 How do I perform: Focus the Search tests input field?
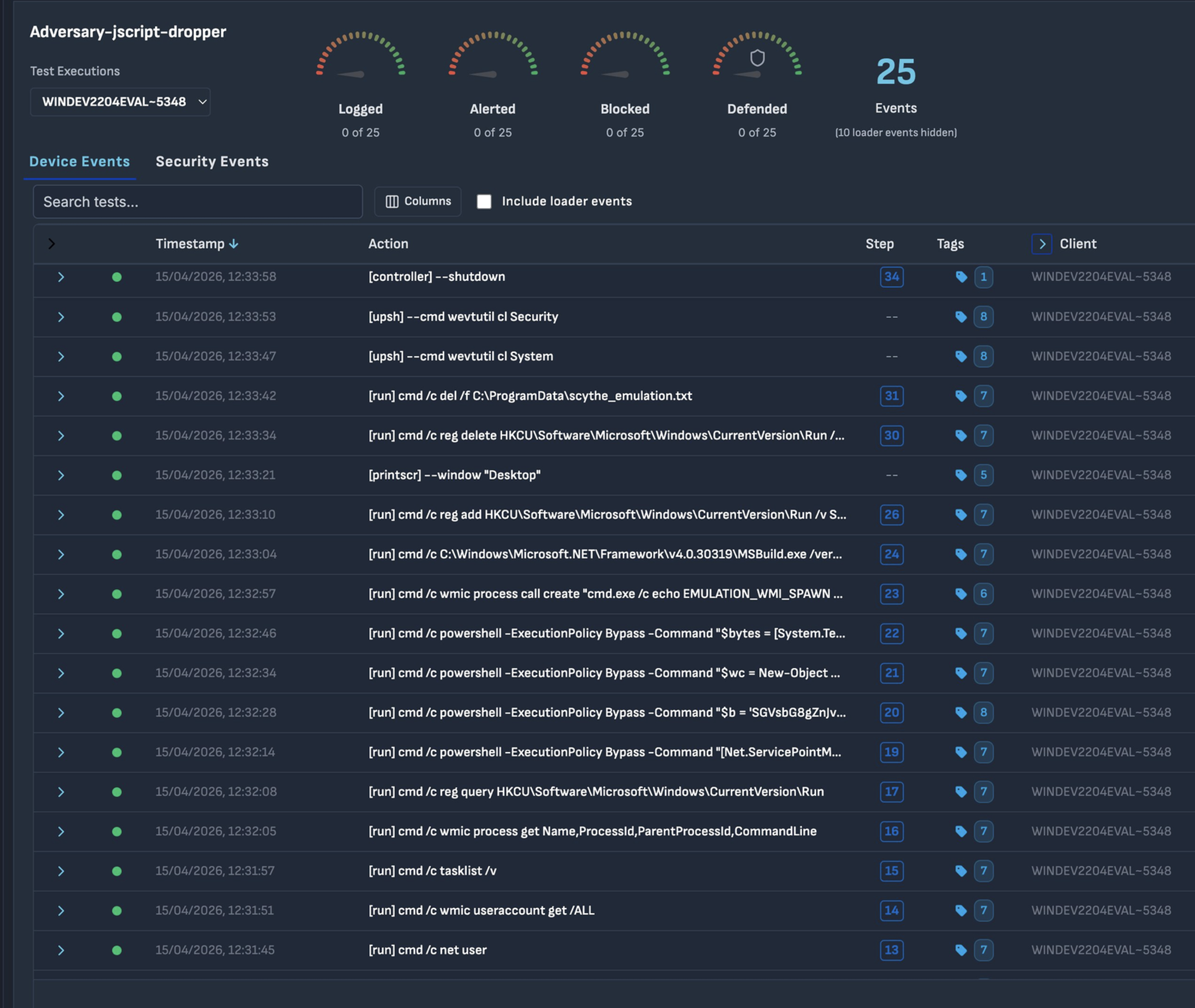coord(197,202)
